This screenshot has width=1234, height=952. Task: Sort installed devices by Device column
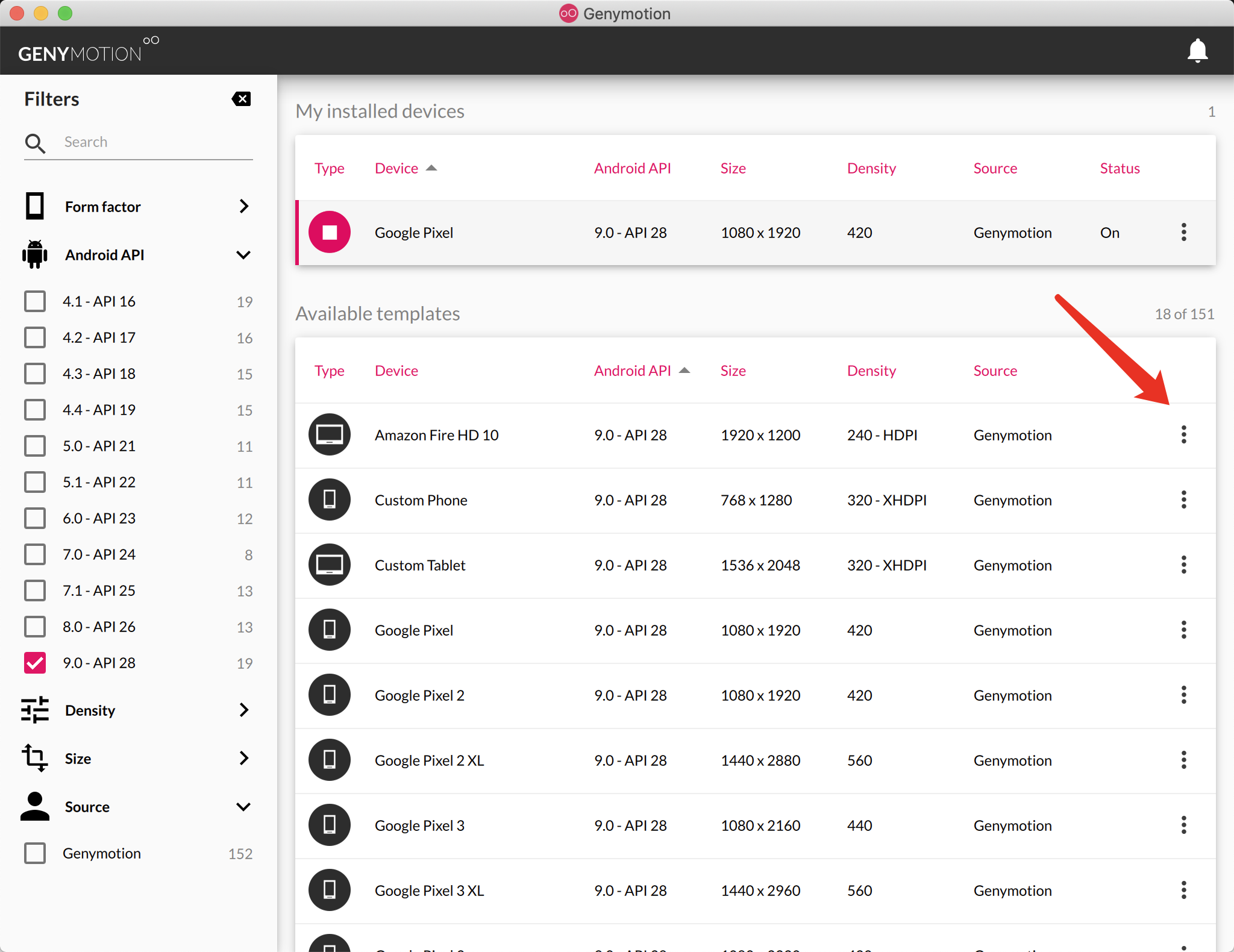(396, 168)
